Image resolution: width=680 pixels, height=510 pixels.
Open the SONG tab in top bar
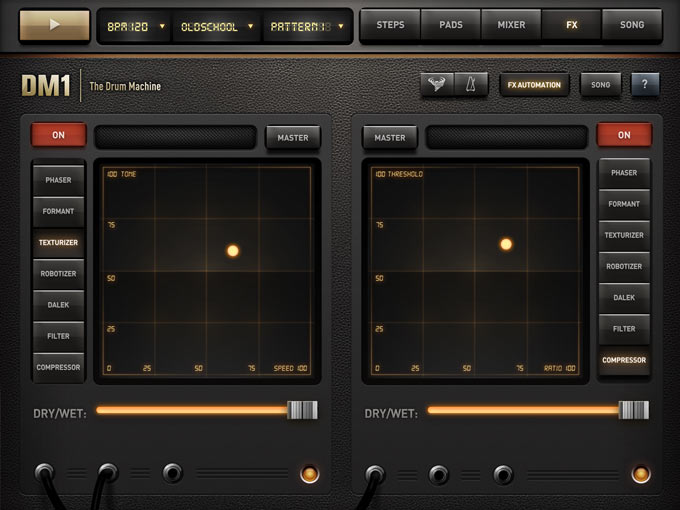click(x=632, y=25)
